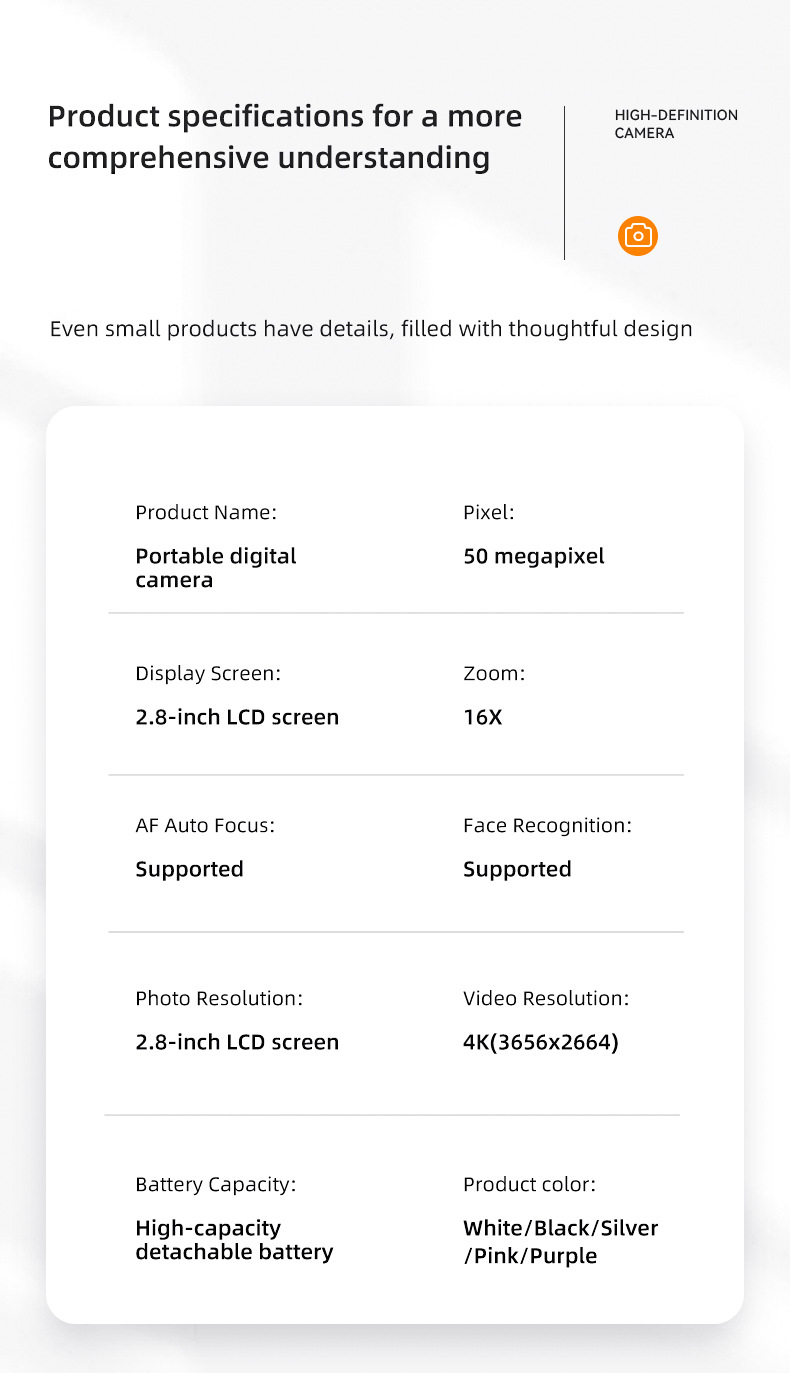Click the "Photo Resolution:" label

point(219,999)
